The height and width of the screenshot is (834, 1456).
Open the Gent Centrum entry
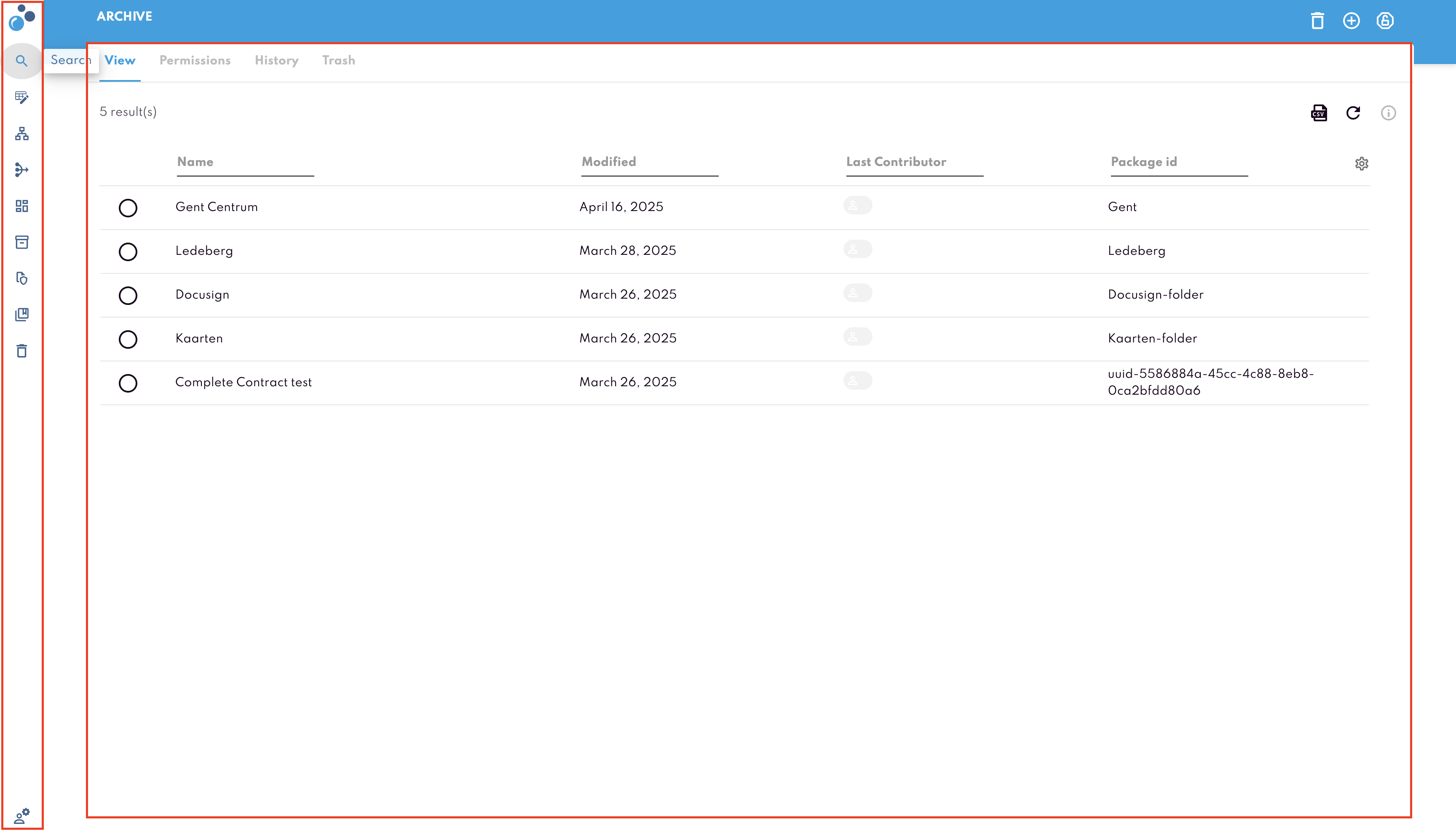[217, 207]
